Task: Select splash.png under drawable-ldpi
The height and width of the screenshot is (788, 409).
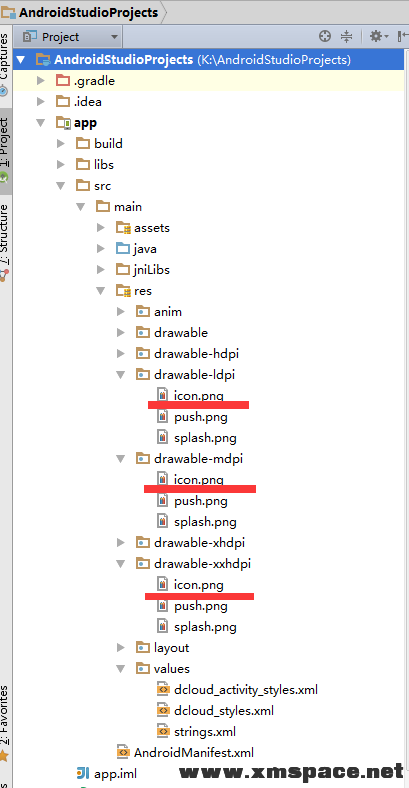Action: [206, 438]
